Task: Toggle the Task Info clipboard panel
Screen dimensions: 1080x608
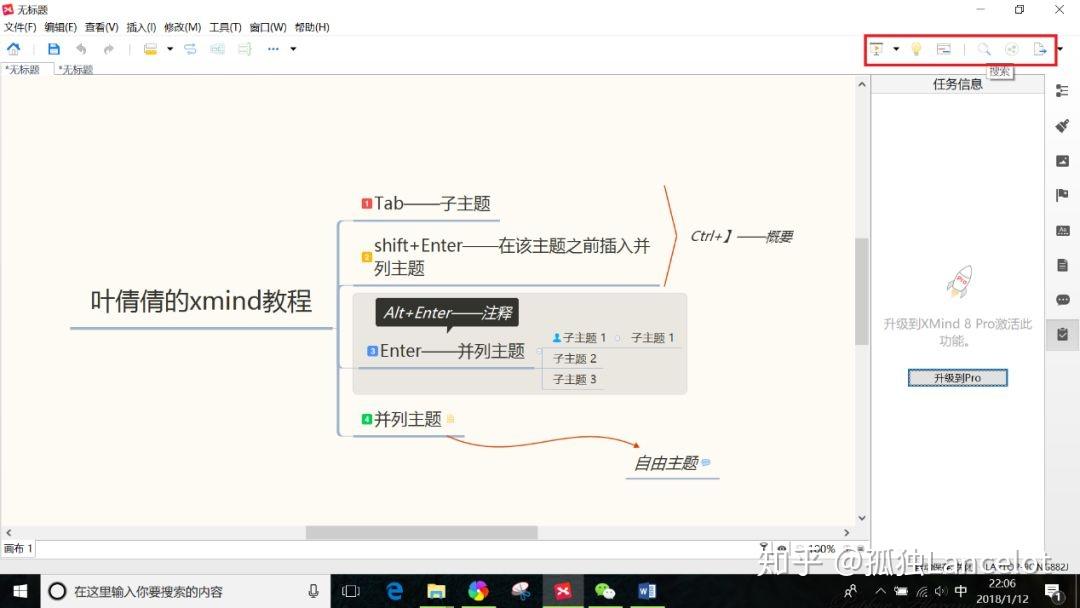Action: 1062,335
